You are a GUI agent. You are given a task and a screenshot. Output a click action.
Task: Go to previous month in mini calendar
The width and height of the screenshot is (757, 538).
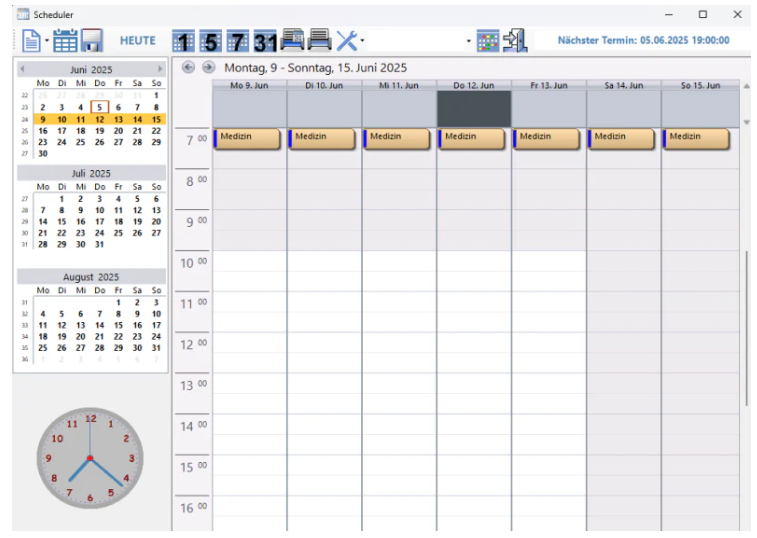click(22, 69)
